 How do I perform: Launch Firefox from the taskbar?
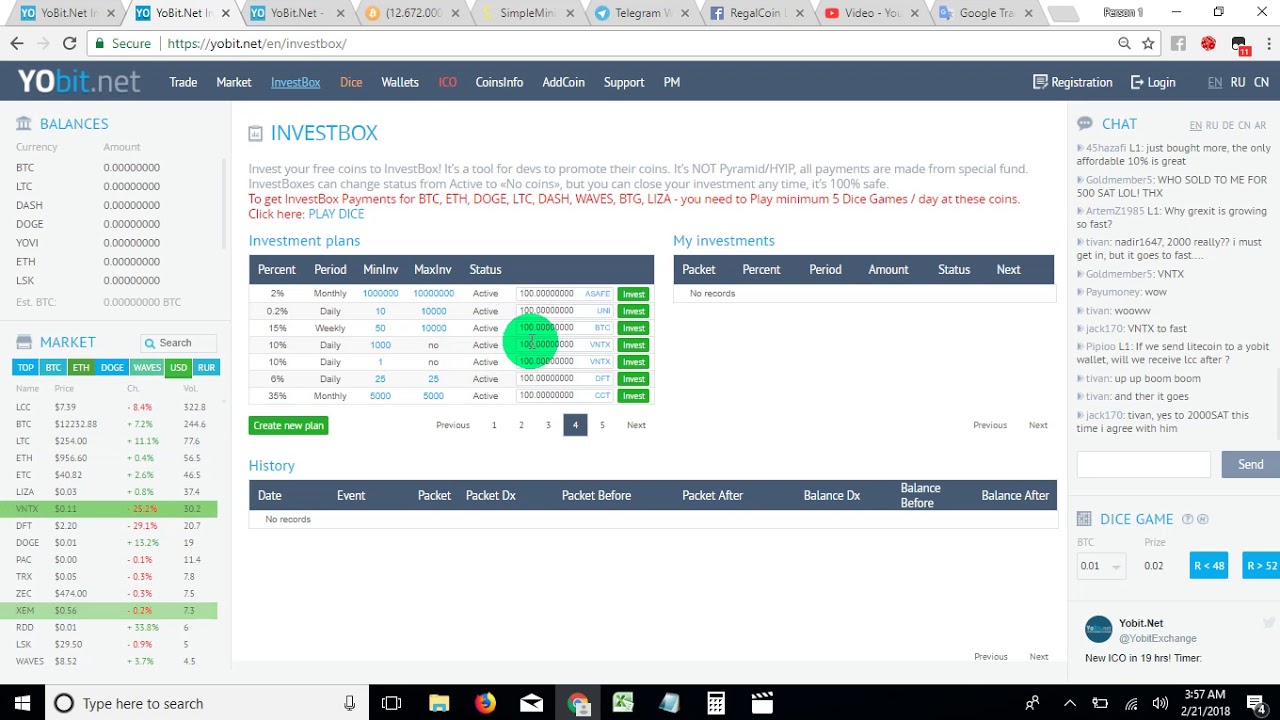[485, 703]
